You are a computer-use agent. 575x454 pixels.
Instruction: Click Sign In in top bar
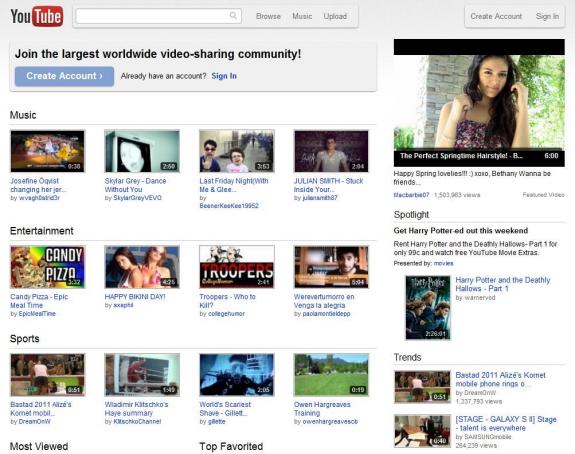[547, 16]
